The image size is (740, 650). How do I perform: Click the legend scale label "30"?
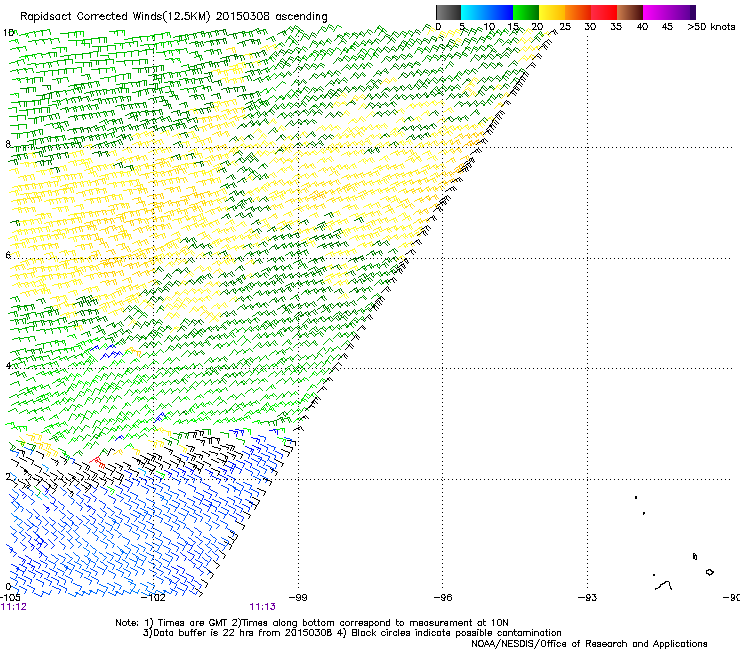point(590,27)
